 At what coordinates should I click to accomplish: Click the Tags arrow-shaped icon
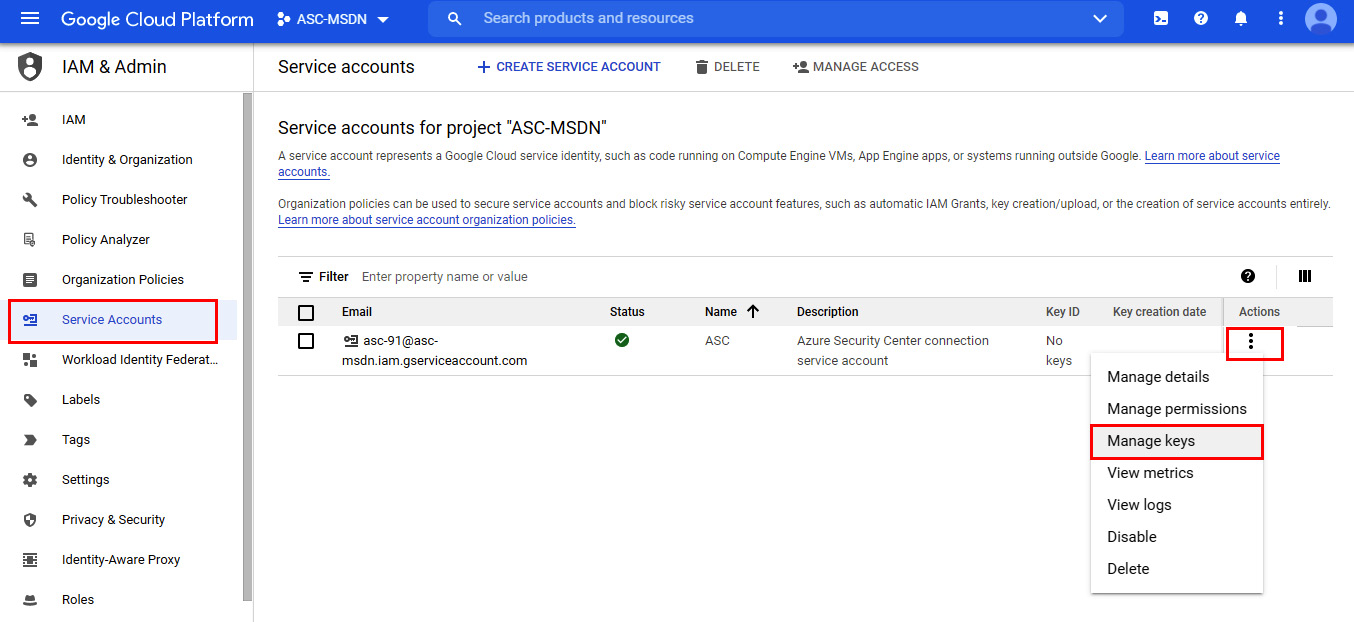click(x=30, y=440)
